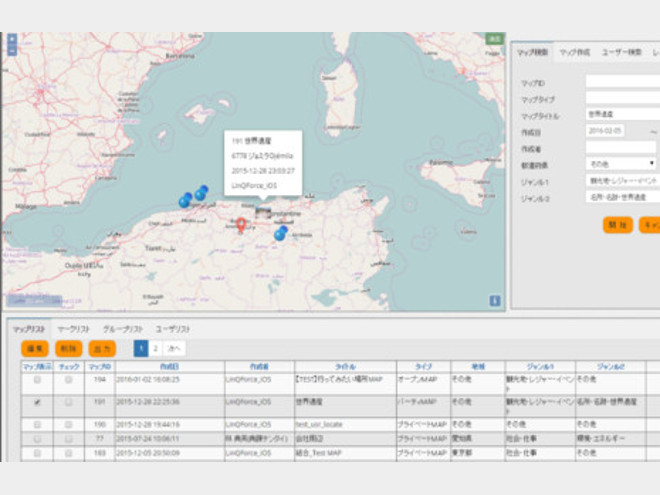This screenshot has height=495, width=660.
Task: Go to page 2 in pagination
Action: [155, 349]
